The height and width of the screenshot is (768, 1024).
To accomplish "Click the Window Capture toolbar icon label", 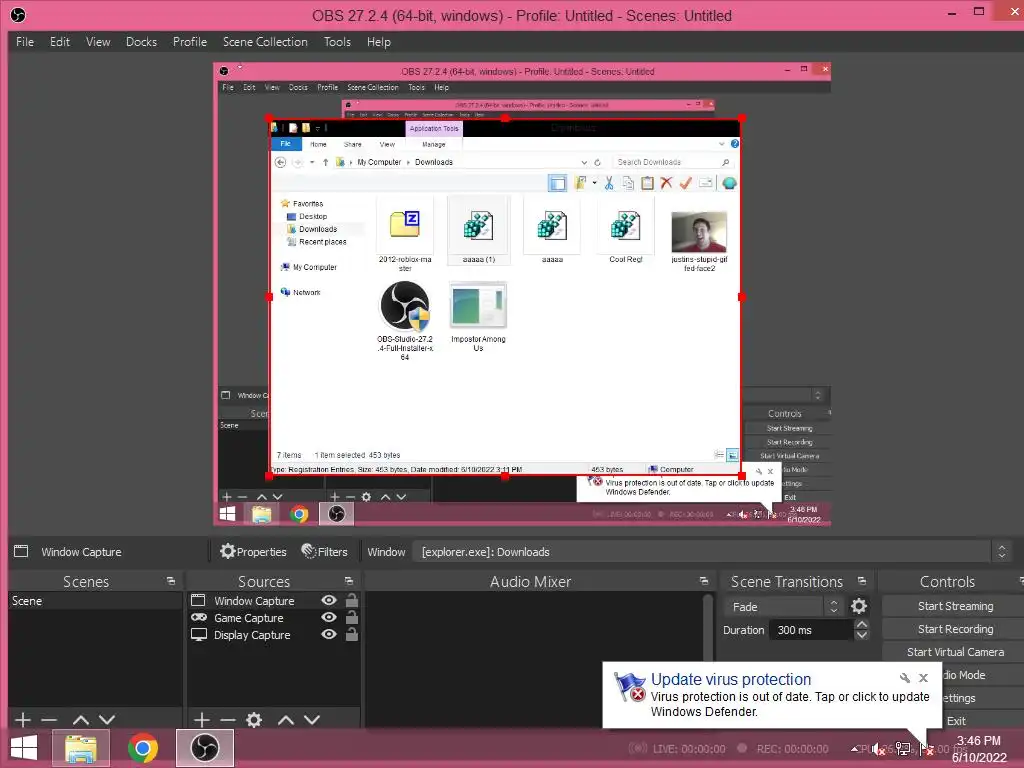I will point(81,552).
